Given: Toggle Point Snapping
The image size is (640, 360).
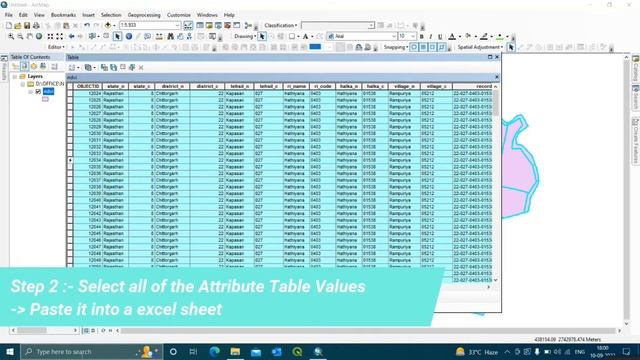Looking at the screenshot, I should [x=414, y=47].
